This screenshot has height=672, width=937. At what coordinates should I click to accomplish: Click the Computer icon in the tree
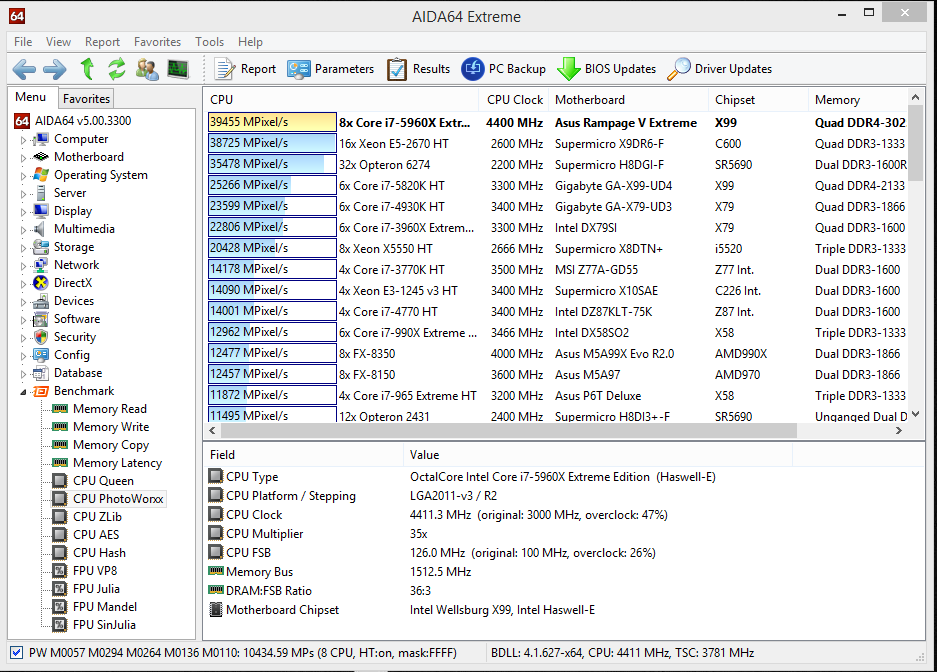coord(41,139)
